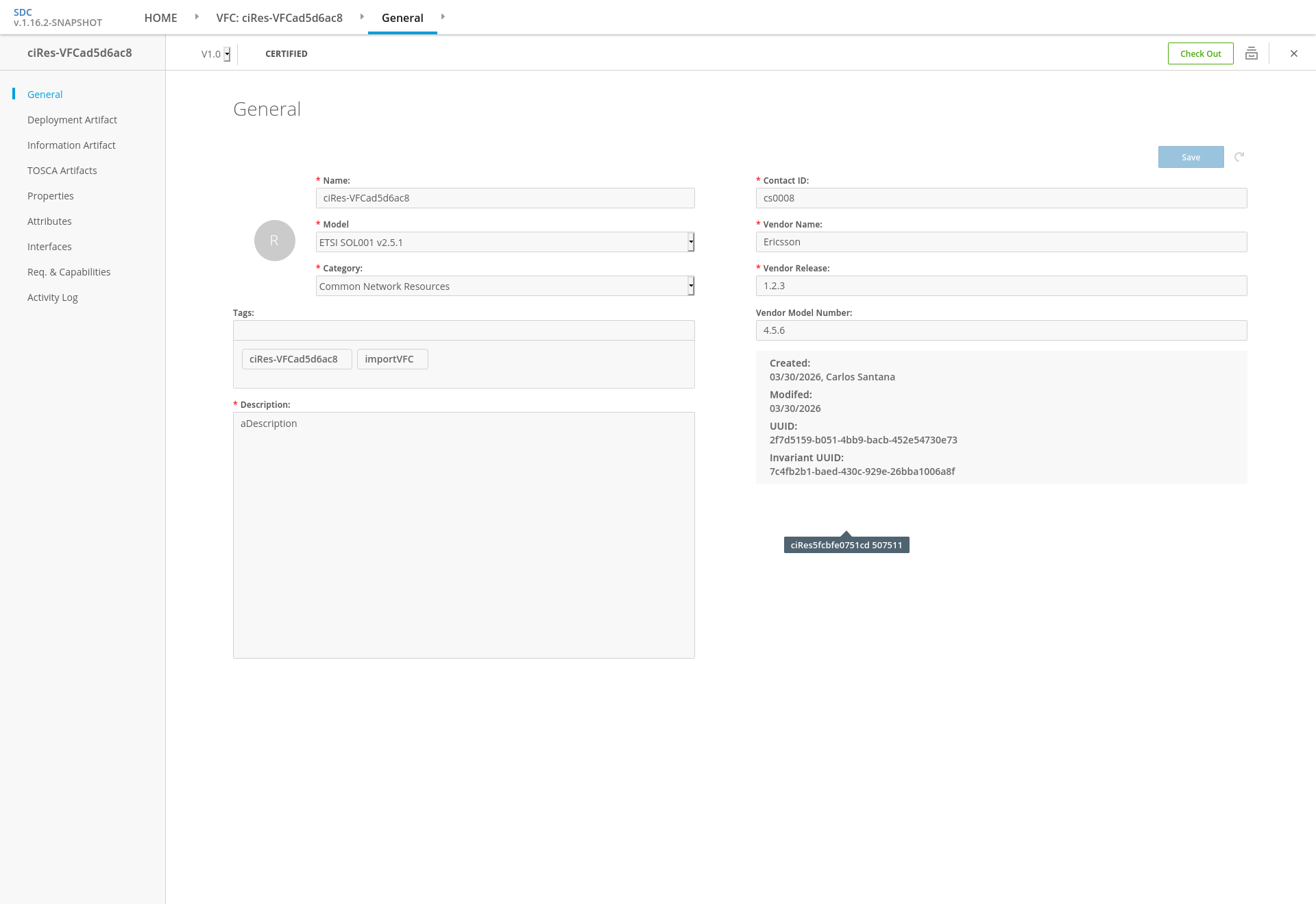Click breadcrumb arrow after General
Image resolution: width=1316 pixels, height=904 pixels.
[443, 17]
